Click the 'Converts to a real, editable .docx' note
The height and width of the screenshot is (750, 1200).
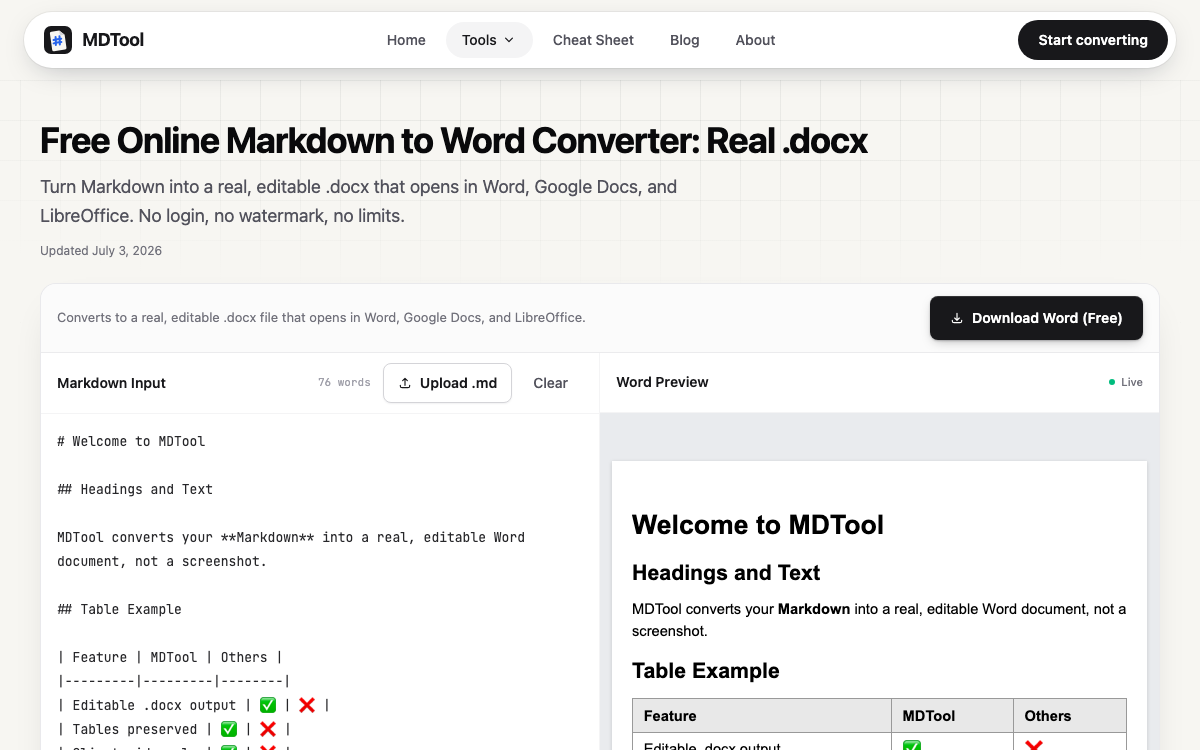[321, 318]
